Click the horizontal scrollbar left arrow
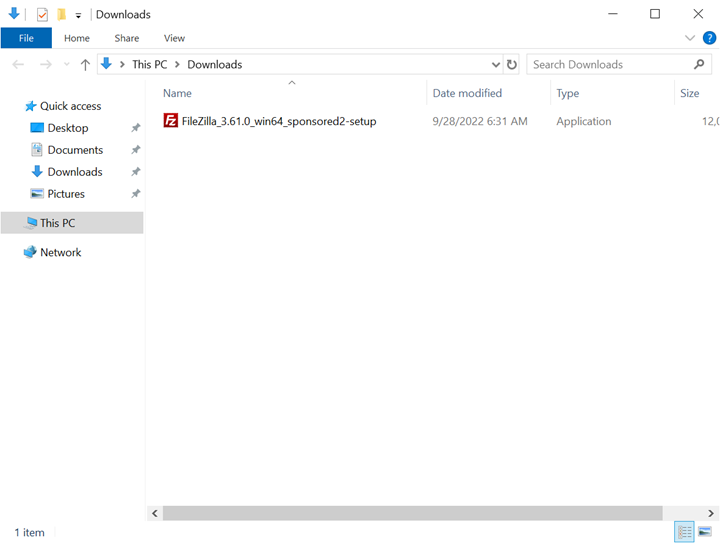The height and width of the screenshot is (543, 720). 155,513
